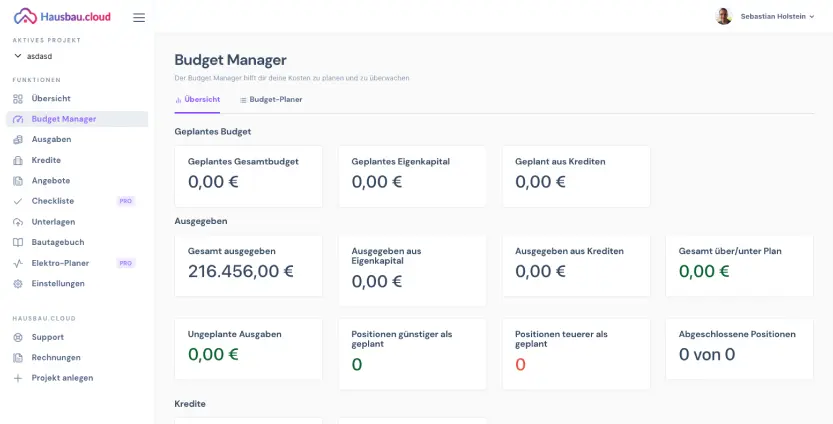The height and width of the screenshot is (424, 833).
Task: Click the Angebote document icon
Action: tap(18, 181)
